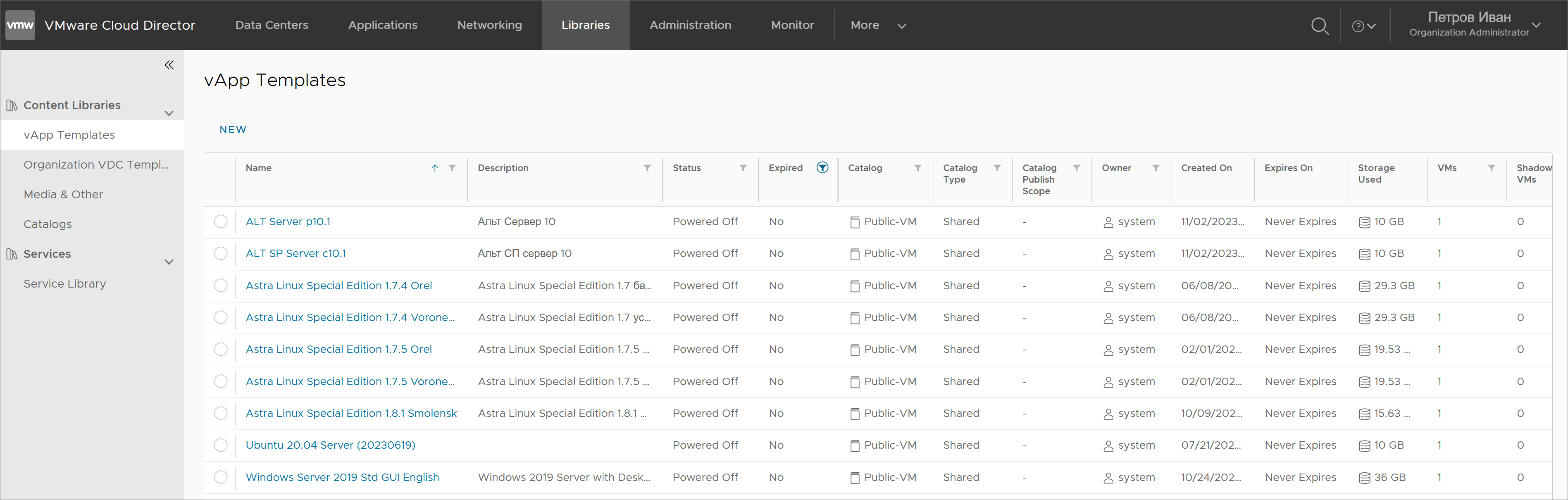The image size is (1568, 500).
Task: Switch to the Networking tab
Action: pyautogui.click(x=489, y=25)
